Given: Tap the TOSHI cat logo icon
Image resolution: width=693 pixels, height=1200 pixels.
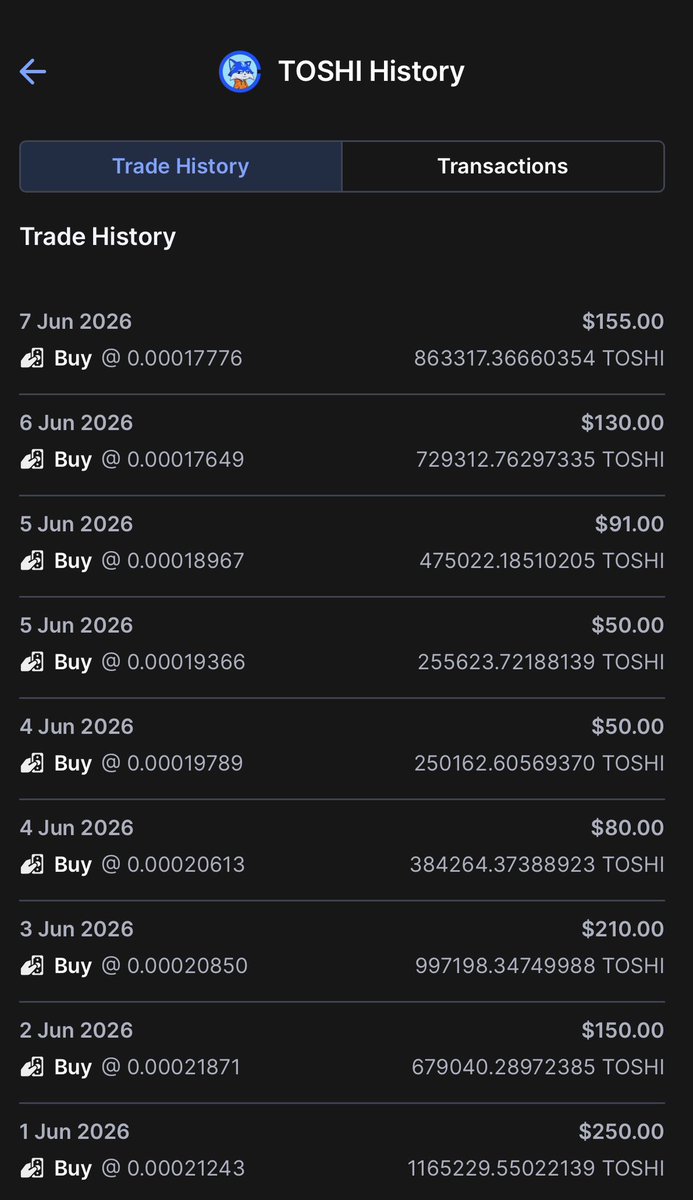Looking at the screenshot, I should click(x=240, y=72).
